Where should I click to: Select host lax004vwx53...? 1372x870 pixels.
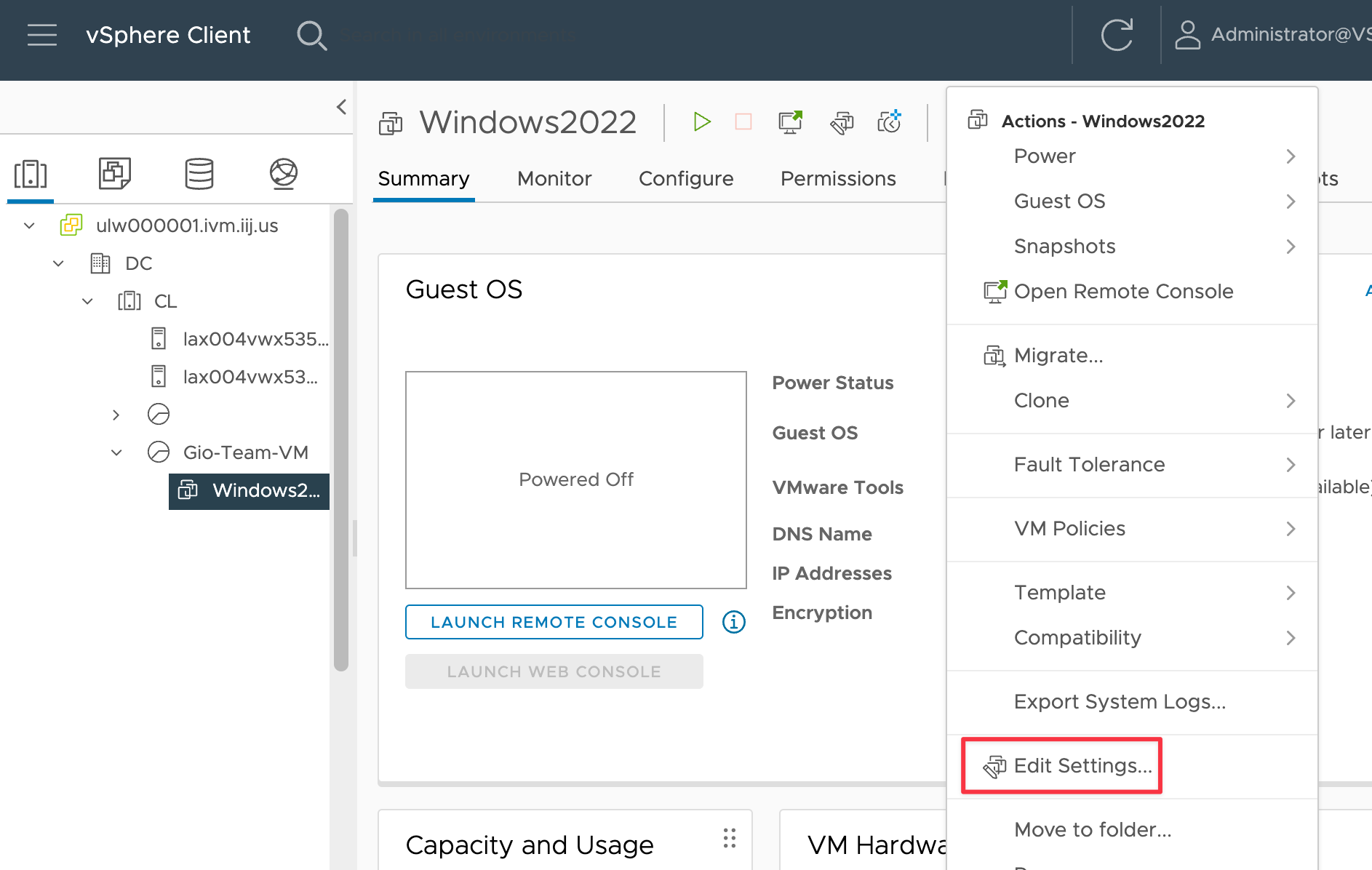250,377
